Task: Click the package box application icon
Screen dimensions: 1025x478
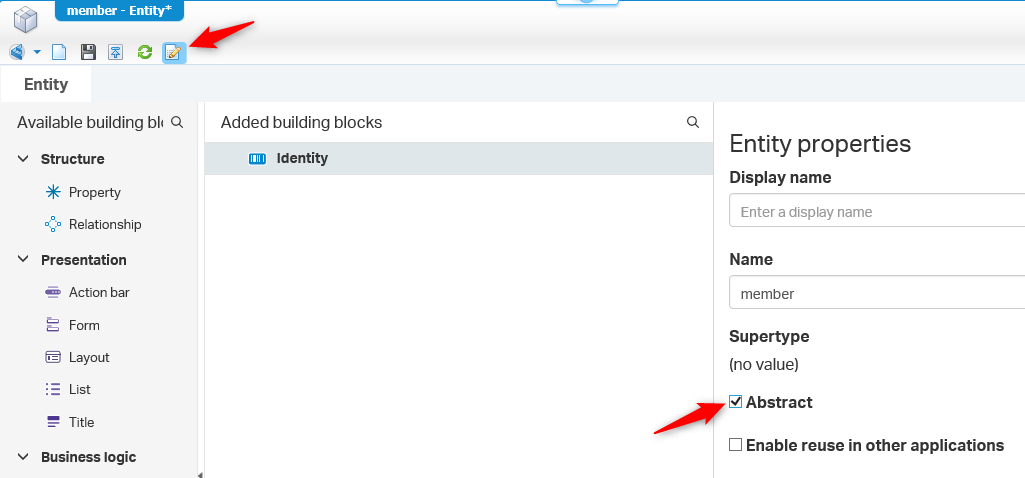Action: click(x=25, y=18)
